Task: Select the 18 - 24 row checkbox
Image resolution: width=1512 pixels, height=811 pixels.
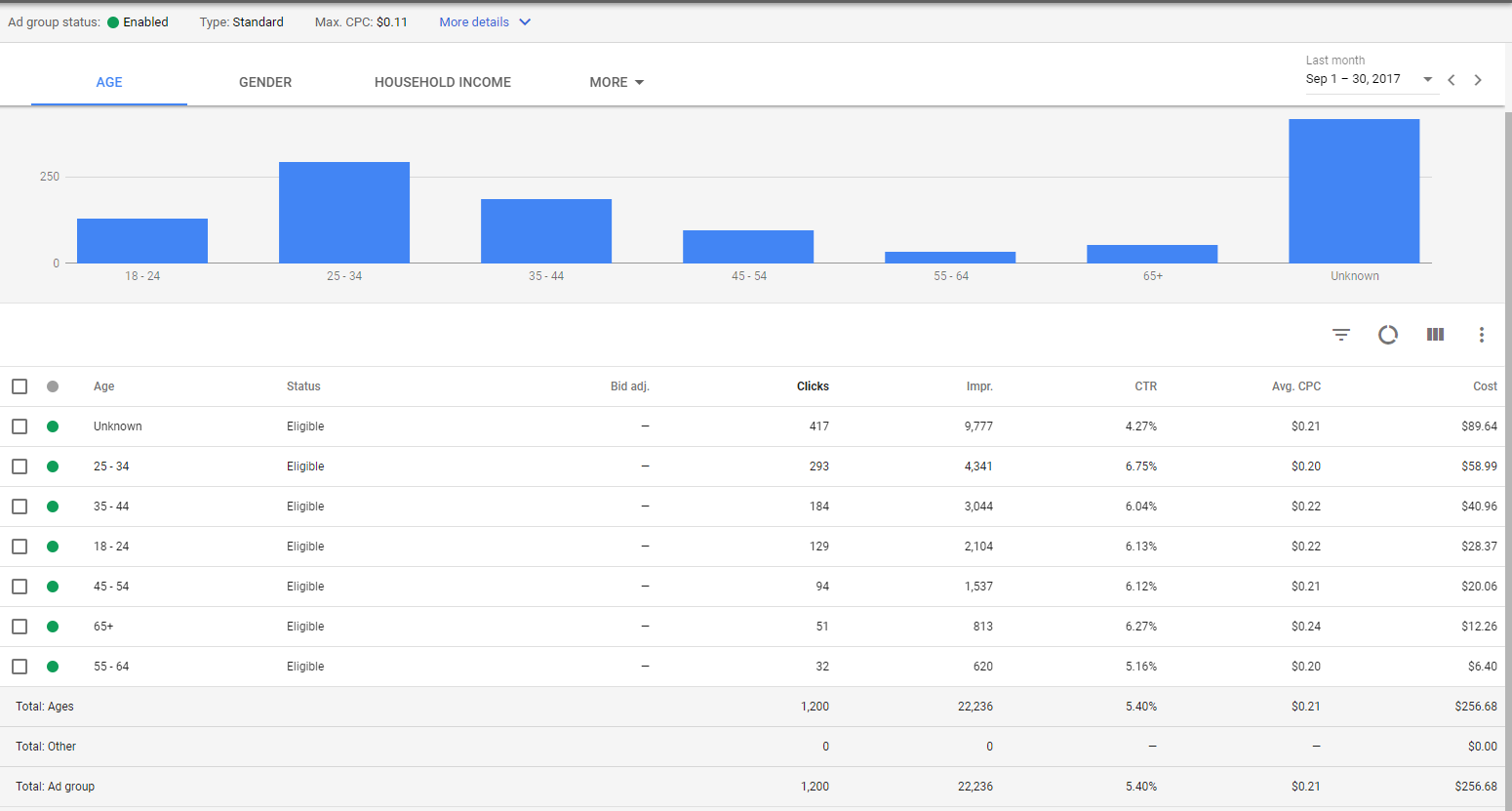Action: 20,547
